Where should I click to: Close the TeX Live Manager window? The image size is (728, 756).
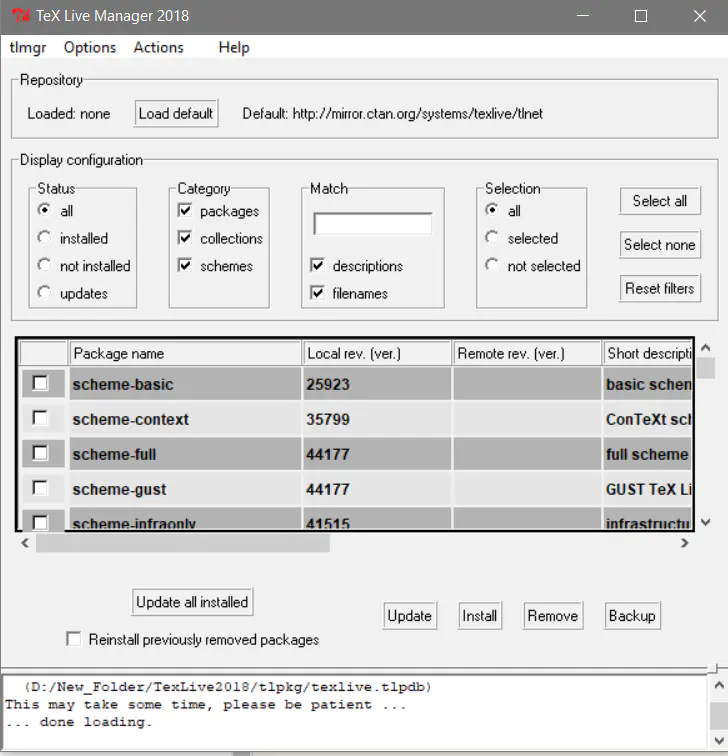[x=700, y=16]
